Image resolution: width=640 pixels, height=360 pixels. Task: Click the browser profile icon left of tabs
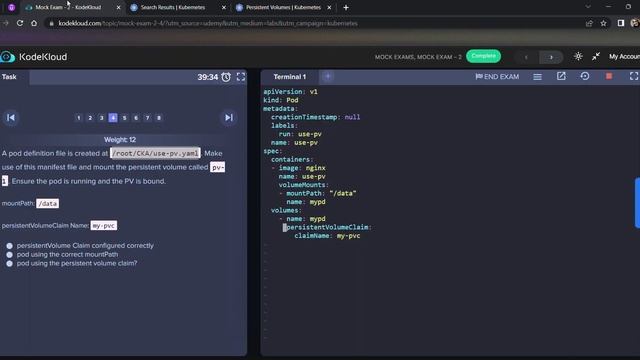tap(11, 7)
